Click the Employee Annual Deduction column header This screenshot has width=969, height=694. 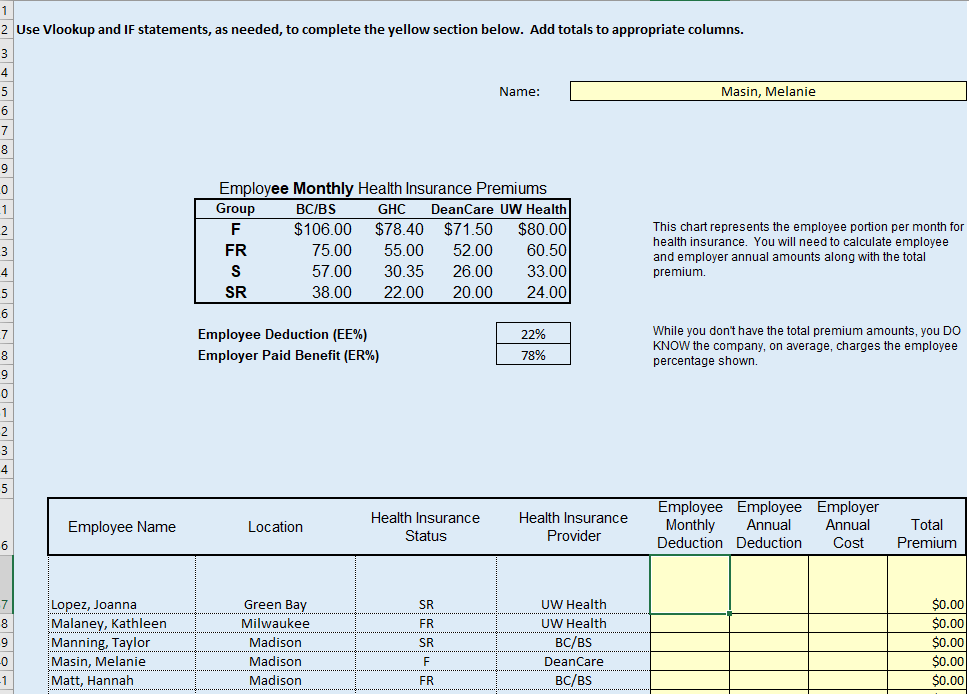(x=769, y=525)
